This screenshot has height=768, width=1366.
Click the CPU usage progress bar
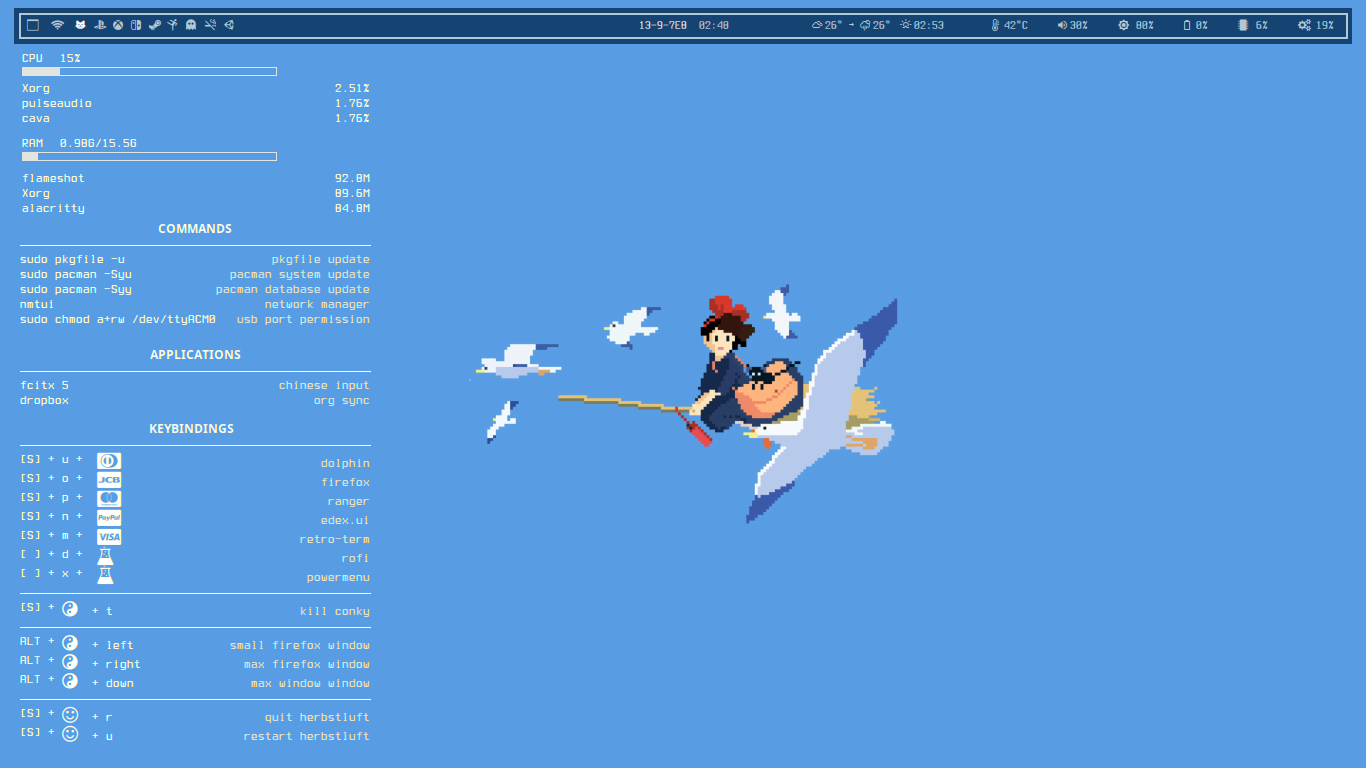point(149,72)
